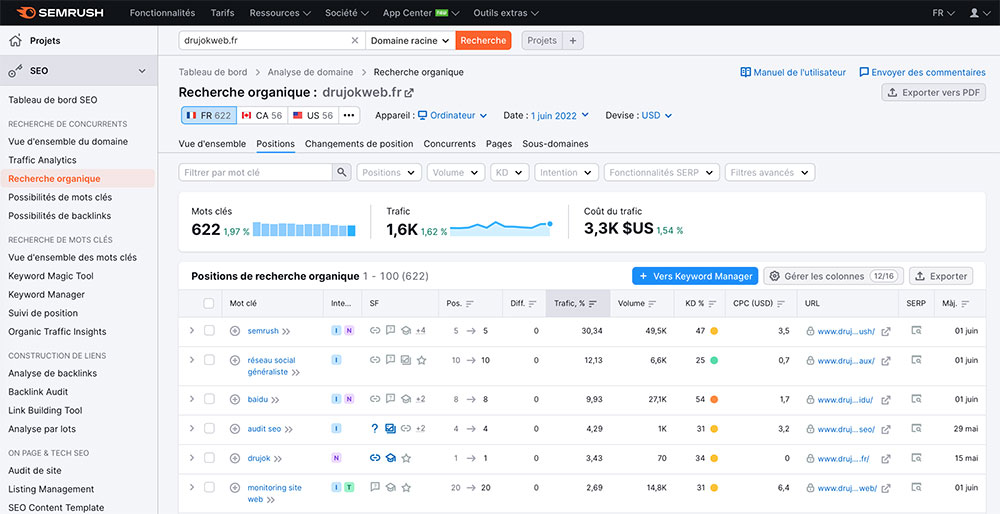The width and height of the screenshot is (1000, 514).
Task: Click the keyword filter search magnifier
Action: click(x=342, y=172)
